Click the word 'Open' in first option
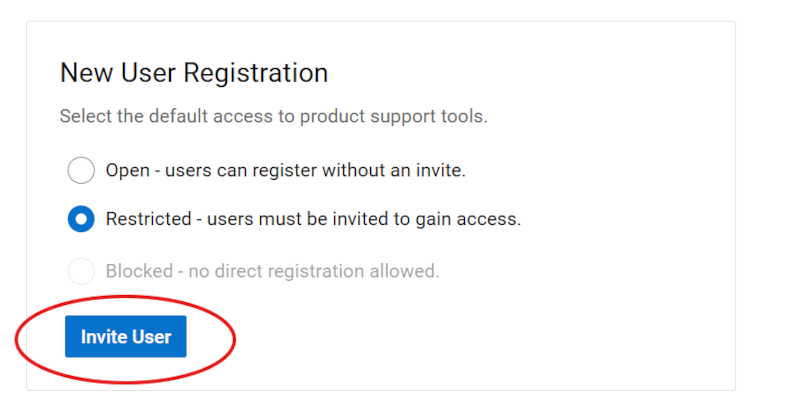This screenshot has width=800, height=418. 128,170
